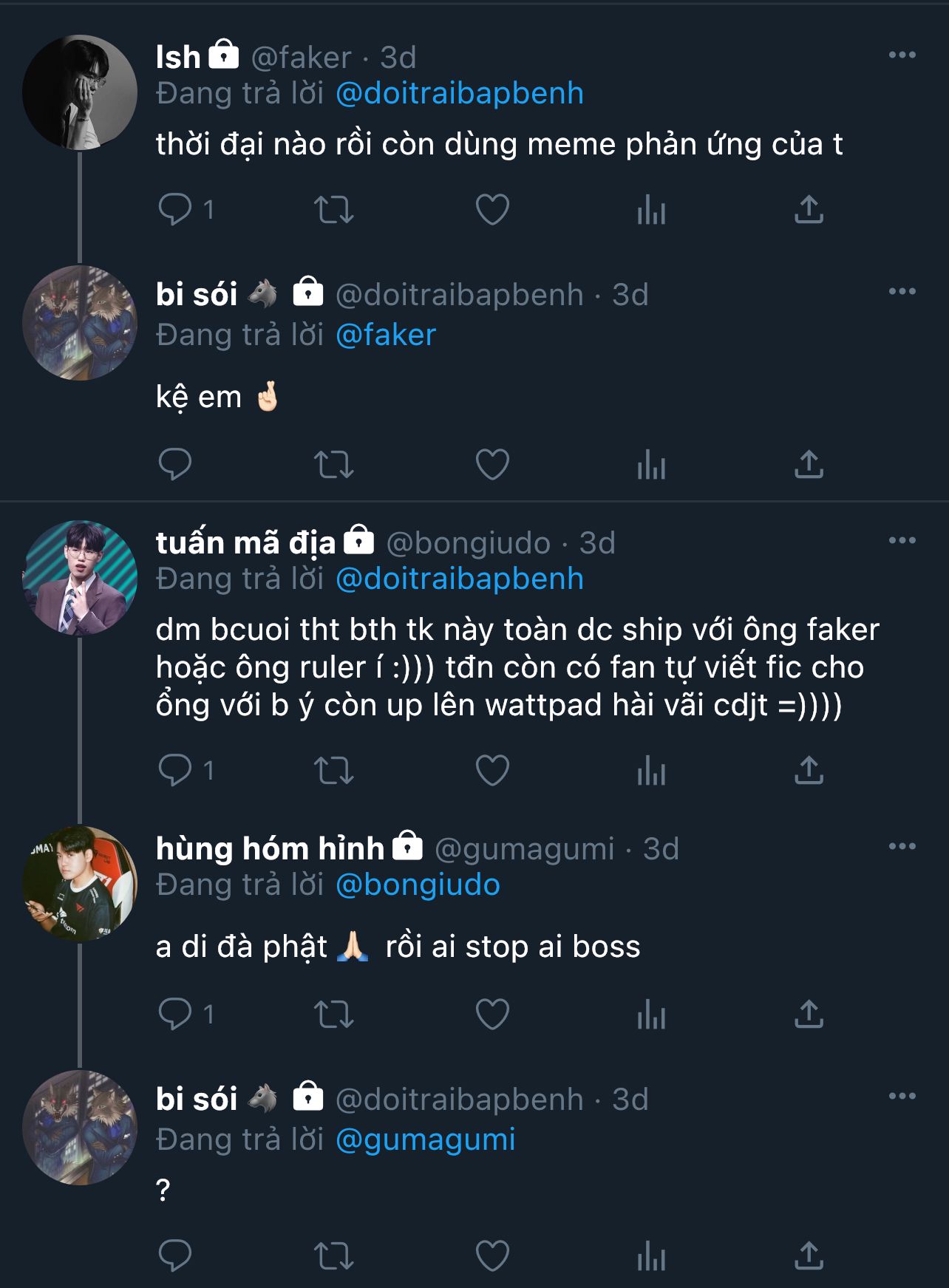Share the last '?' tweet
The width and height of the screenshot is (949, 1288).
point(809,1255)
